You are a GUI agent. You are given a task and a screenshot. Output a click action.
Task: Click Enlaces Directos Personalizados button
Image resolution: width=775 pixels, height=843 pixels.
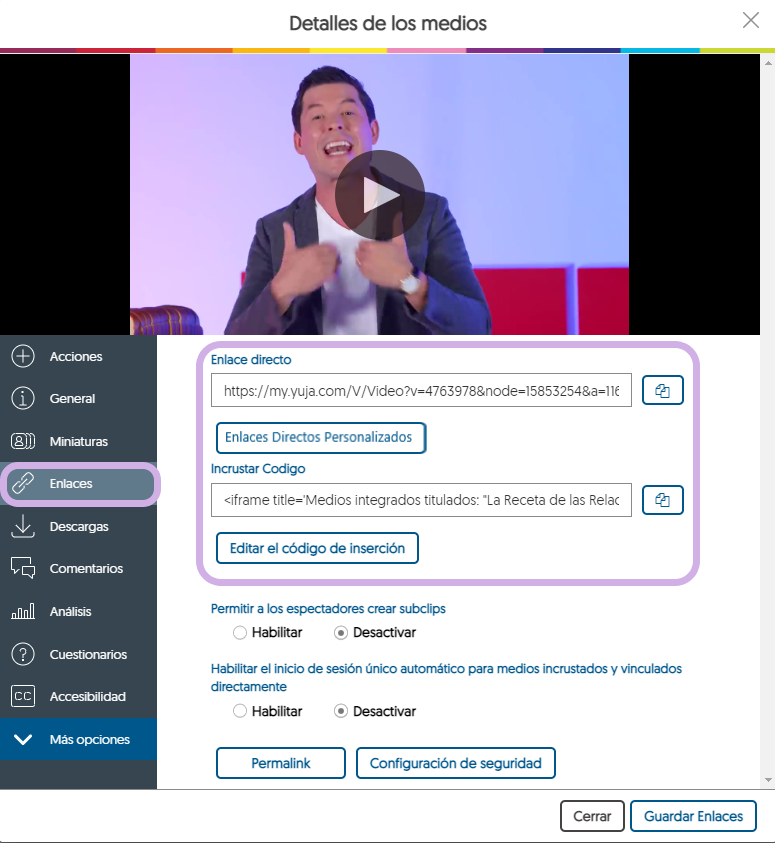tap(321, 438)
